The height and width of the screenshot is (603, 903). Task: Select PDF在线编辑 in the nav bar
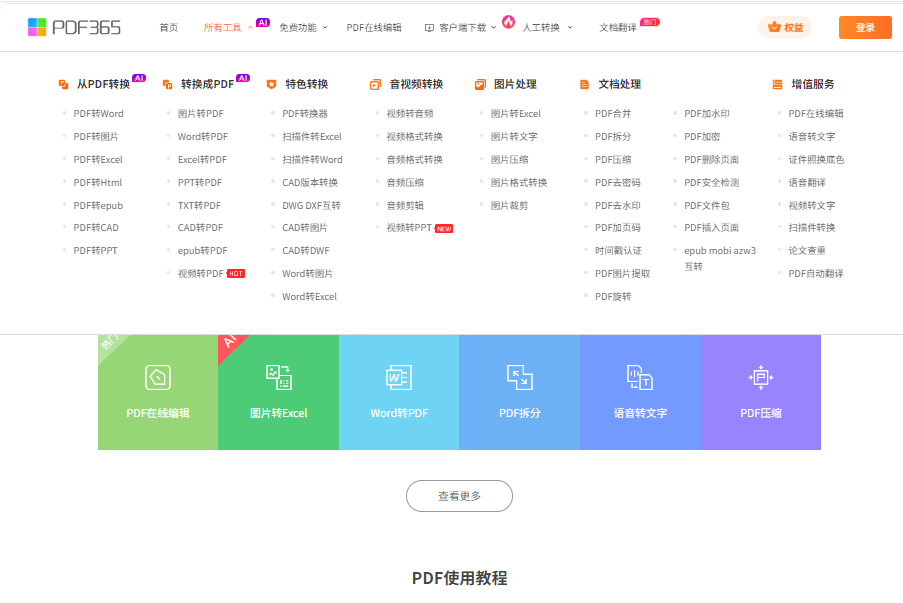(374, 28)
